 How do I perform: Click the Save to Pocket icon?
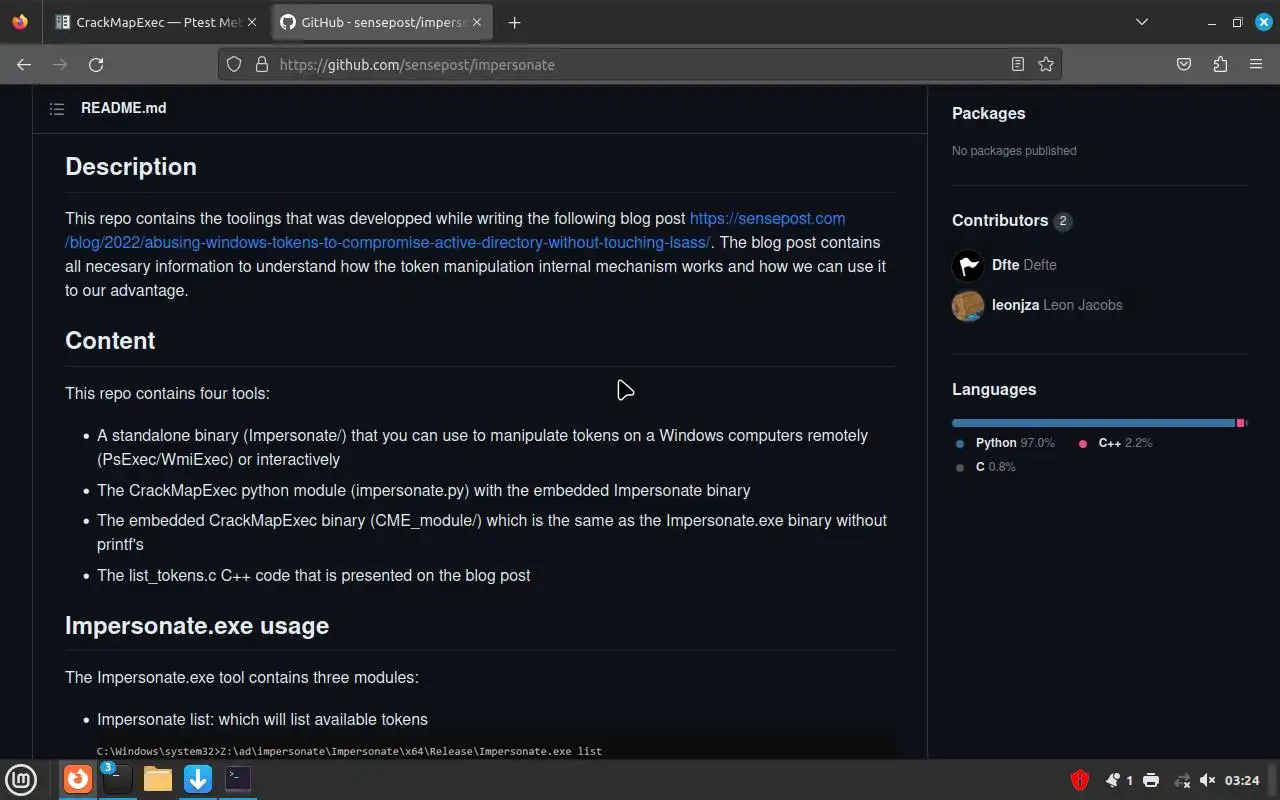tap(1184, 64)
